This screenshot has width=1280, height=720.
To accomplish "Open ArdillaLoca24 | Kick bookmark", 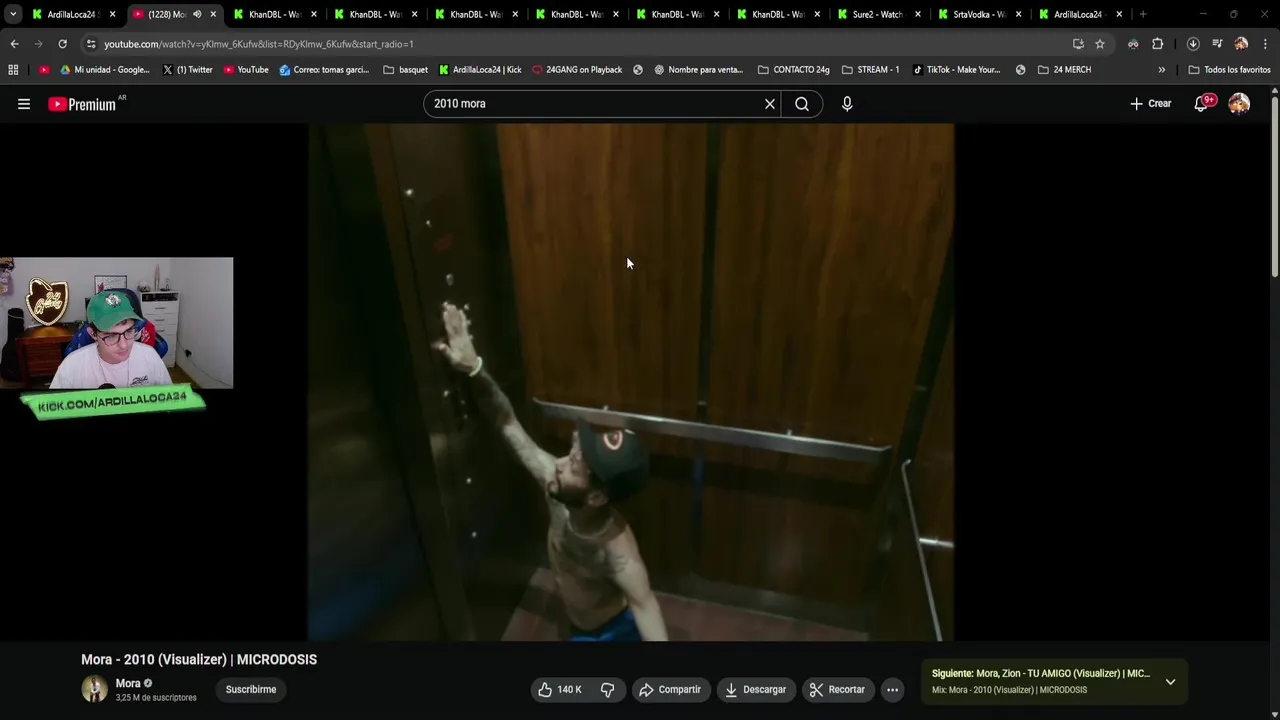I will click(479, 70).
